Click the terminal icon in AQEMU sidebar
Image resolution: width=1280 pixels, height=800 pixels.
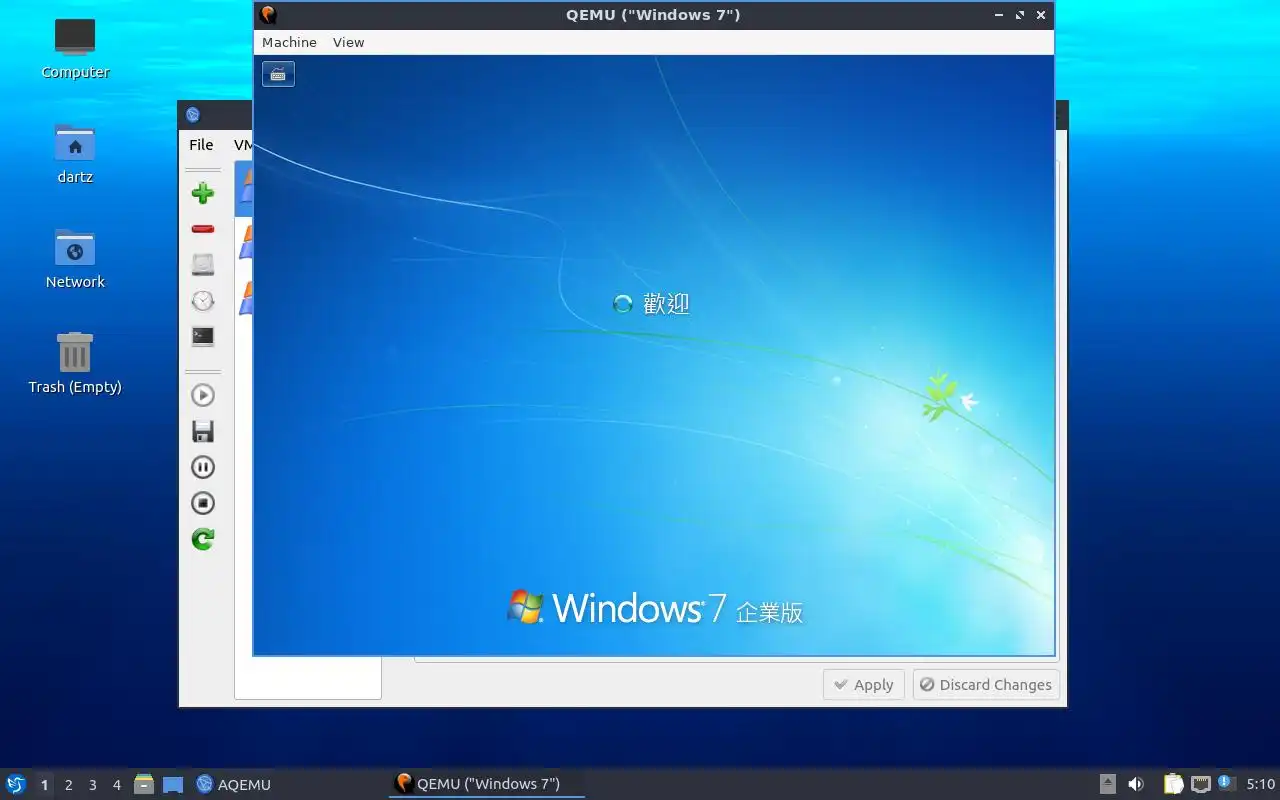pyautogui.click(x=203, y=337)
